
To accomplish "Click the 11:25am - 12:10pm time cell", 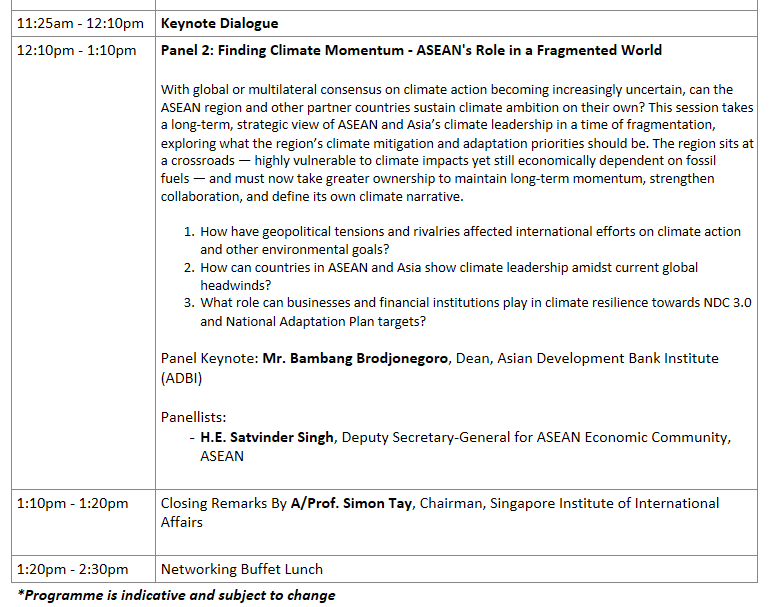I will coord(79,23).
